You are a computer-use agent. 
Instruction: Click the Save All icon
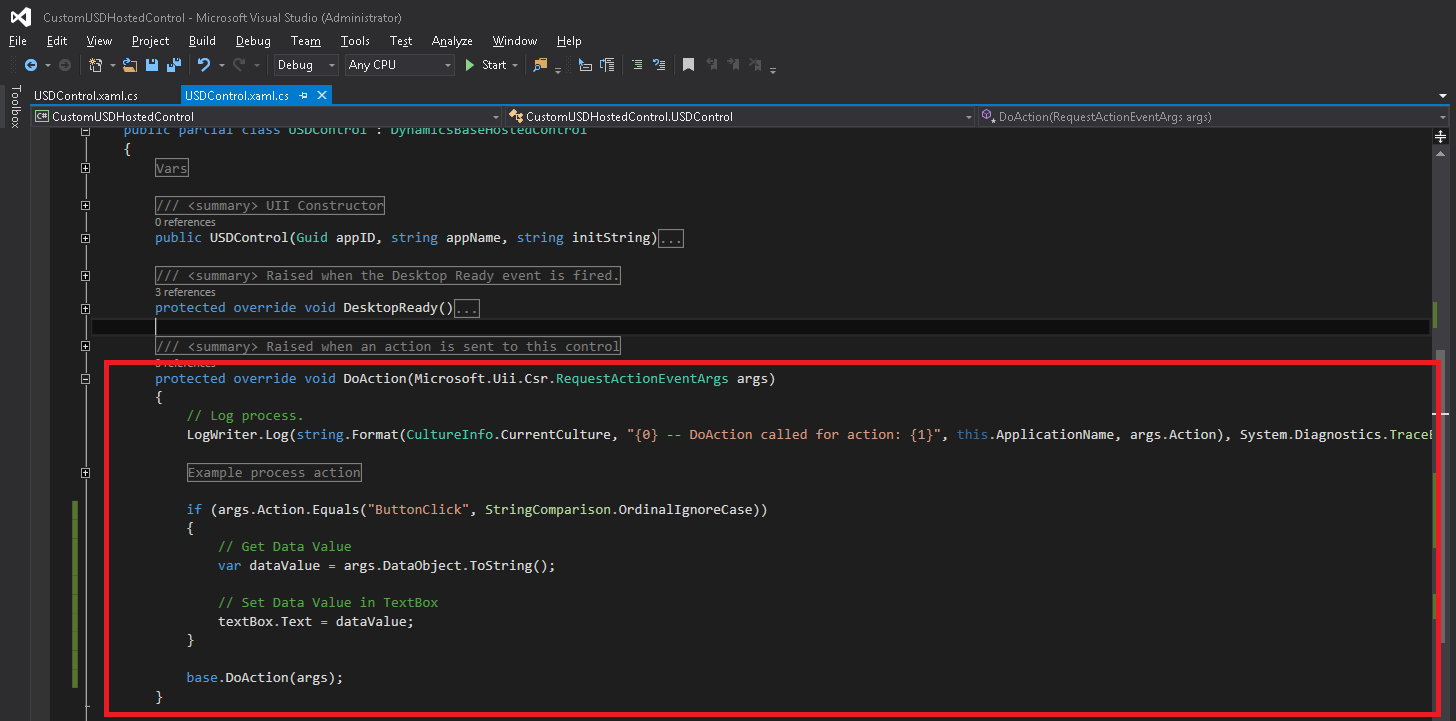pyautogui.click(x=173, y=65)
